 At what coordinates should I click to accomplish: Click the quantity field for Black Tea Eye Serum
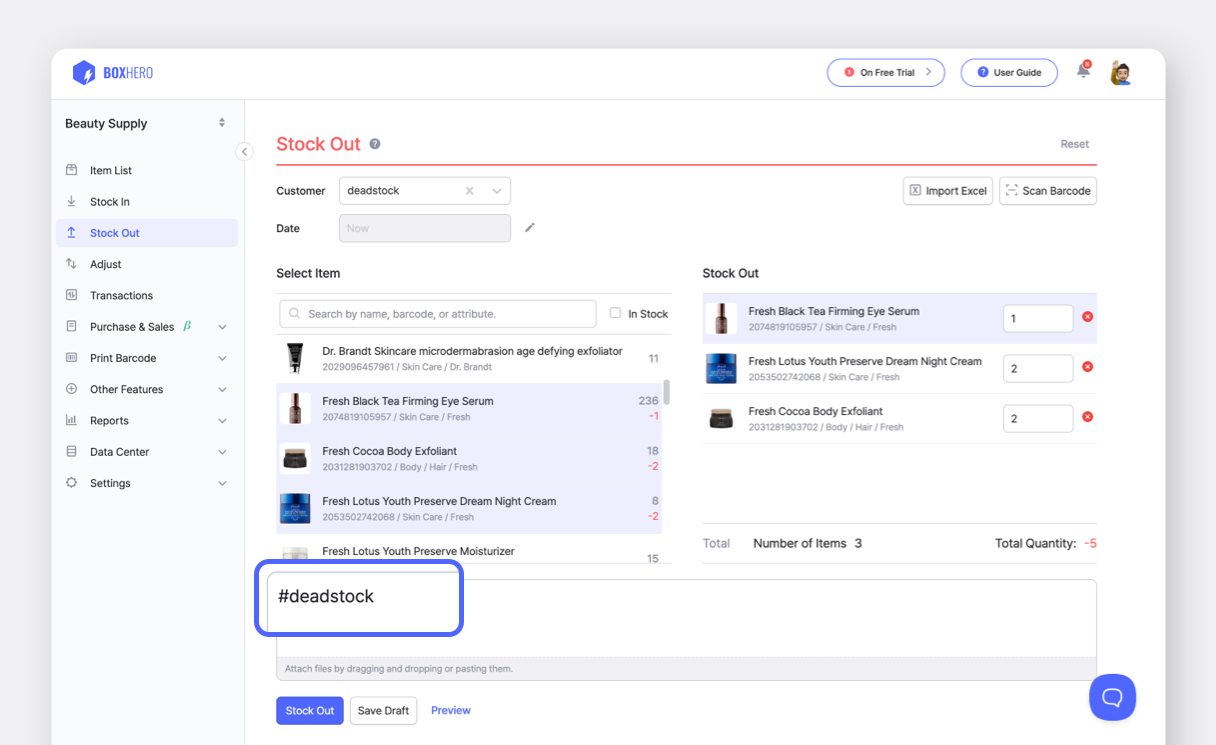point(1037,317)
